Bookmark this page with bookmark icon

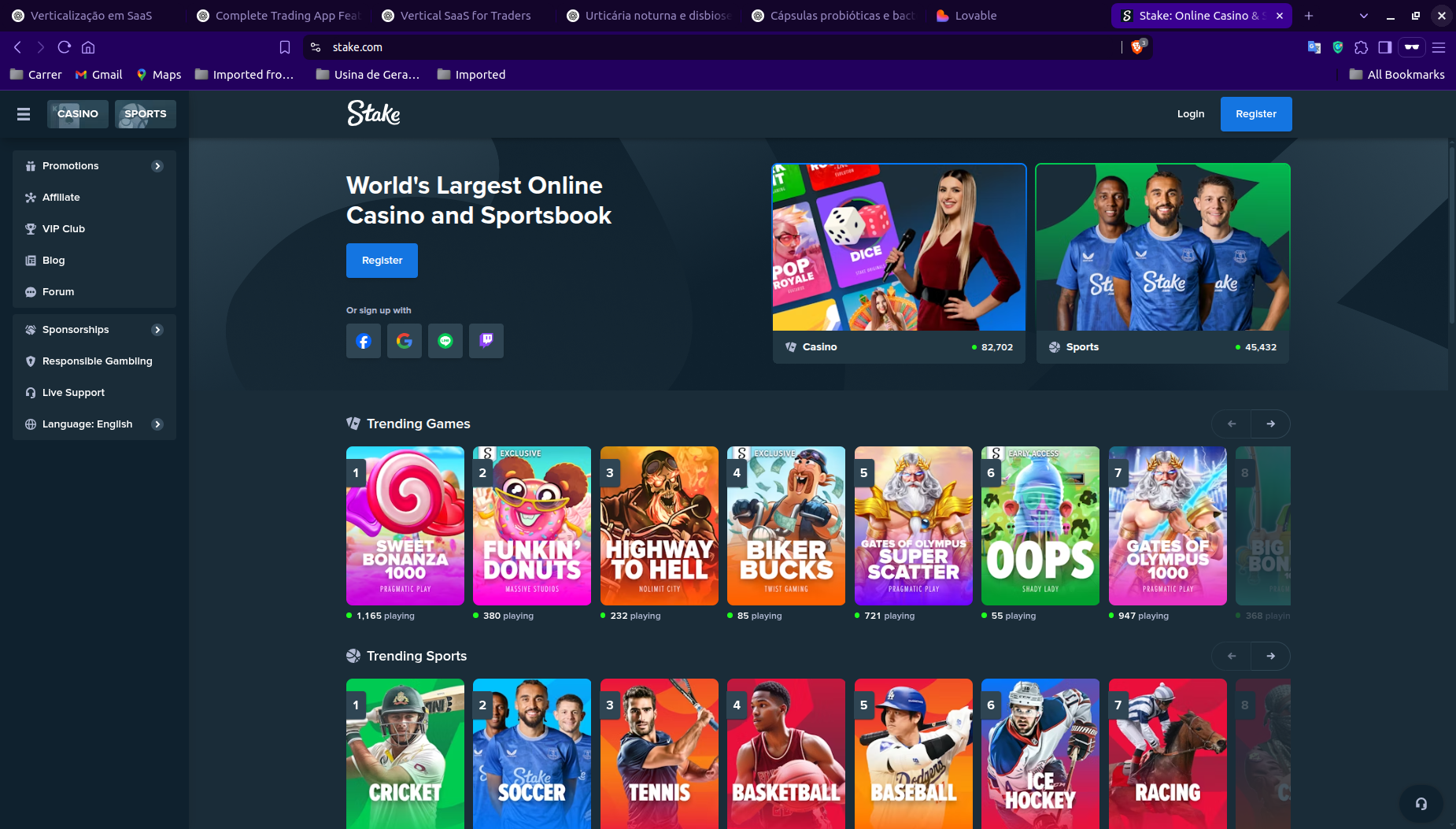click(285, 47)
